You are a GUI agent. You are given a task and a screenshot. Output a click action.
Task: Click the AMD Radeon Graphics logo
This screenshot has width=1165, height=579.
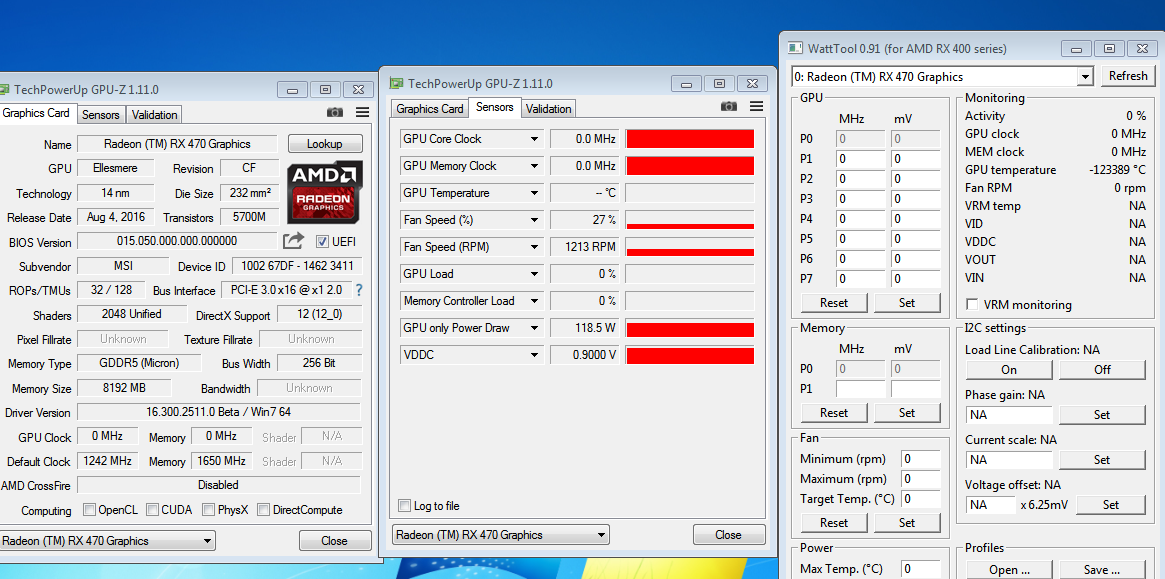(325, 191)
